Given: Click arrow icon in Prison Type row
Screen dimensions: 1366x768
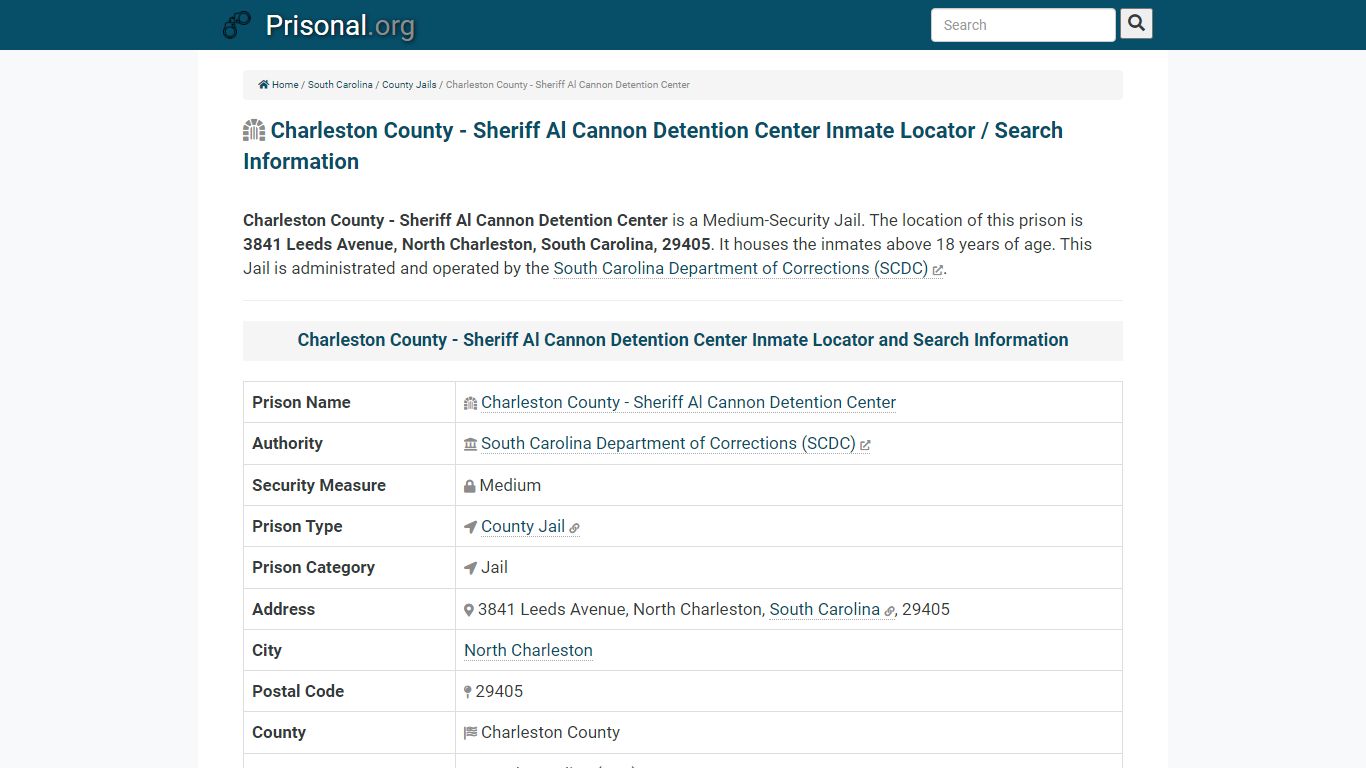Looking at the screenshot, I should (x=470, y=527).
